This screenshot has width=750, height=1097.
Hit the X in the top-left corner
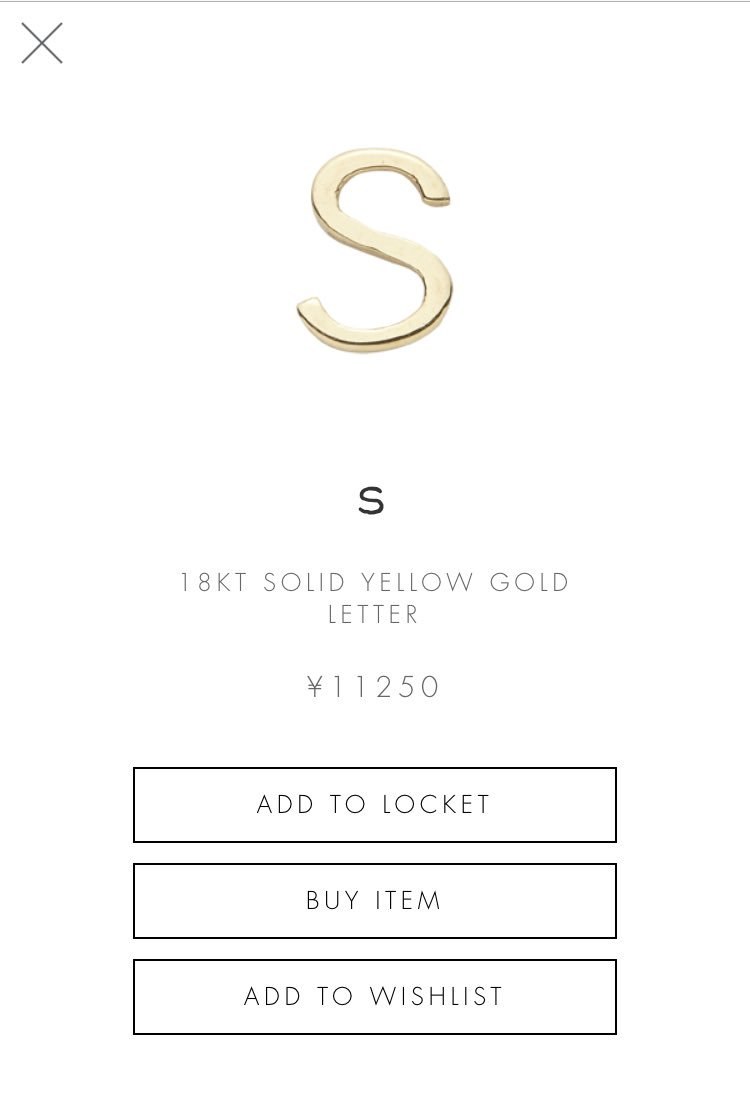click(42, 43)
